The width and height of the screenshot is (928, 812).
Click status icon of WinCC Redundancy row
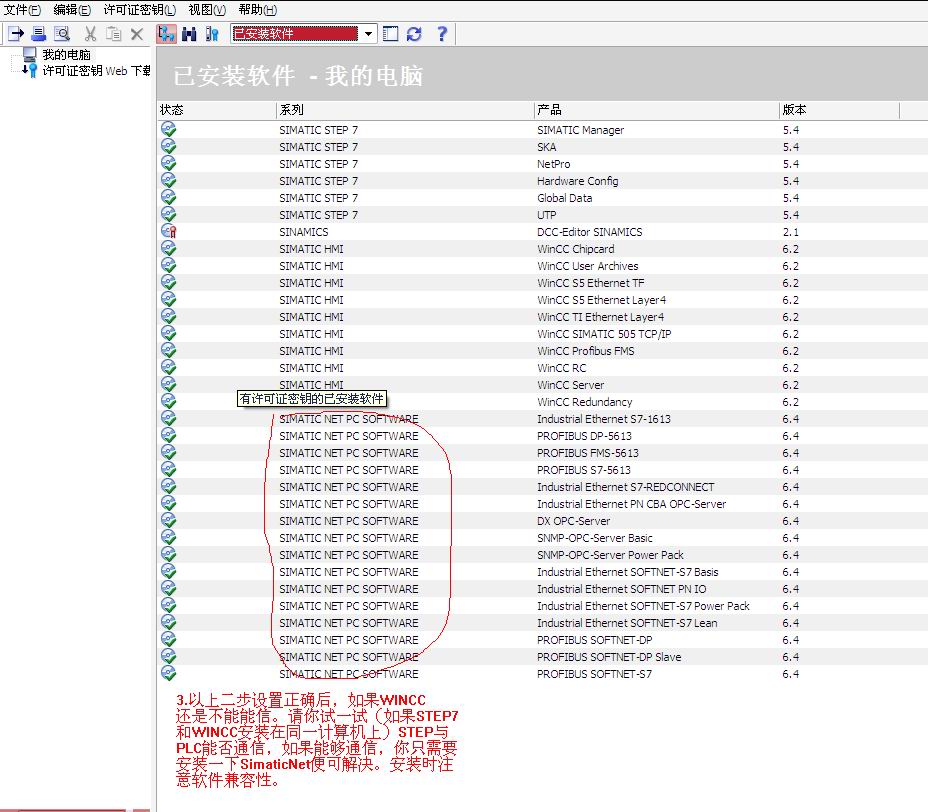pos(169,402)
